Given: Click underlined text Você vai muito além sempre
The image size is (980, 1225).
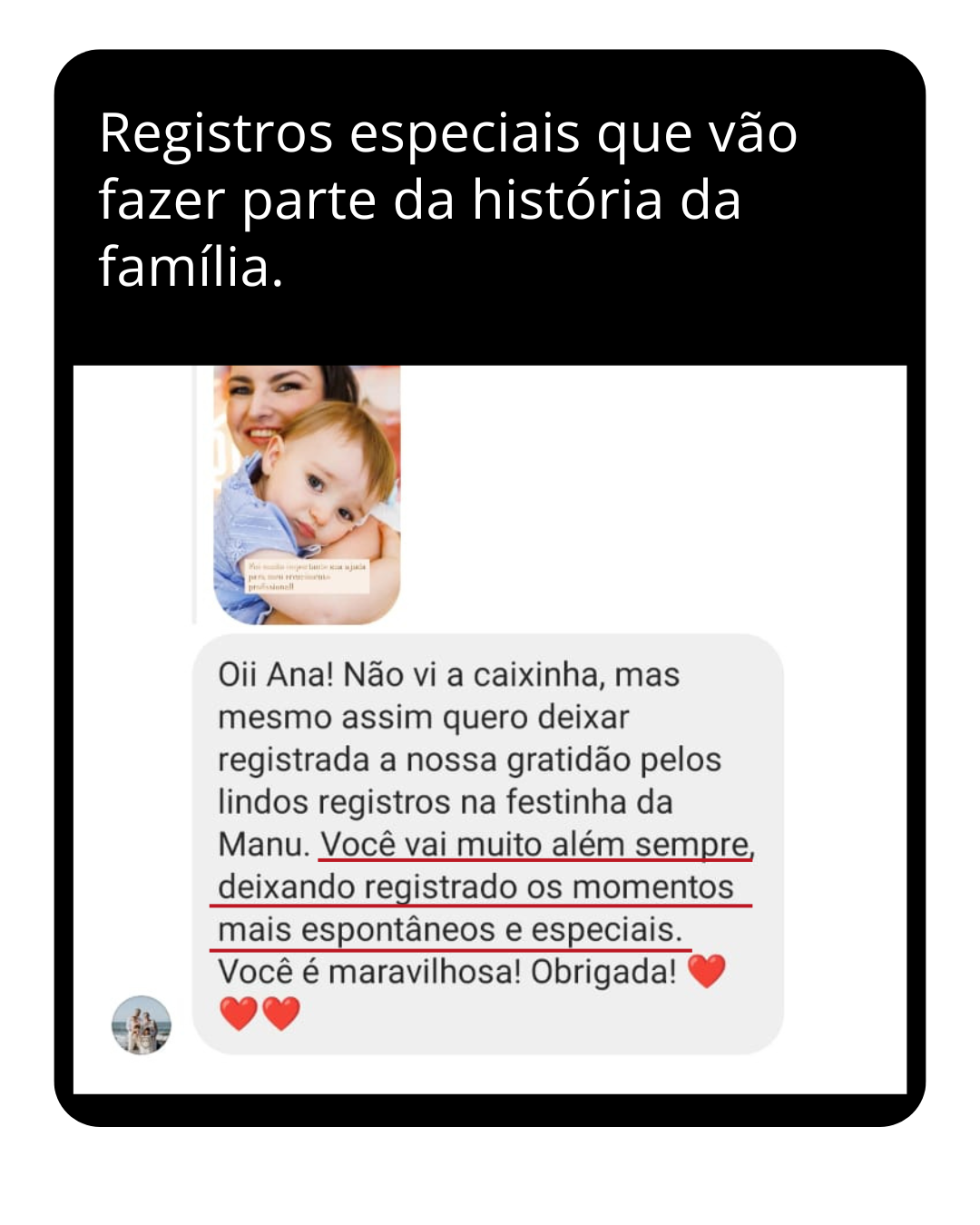Looking at the screenshot, I should tap(535, 845).
